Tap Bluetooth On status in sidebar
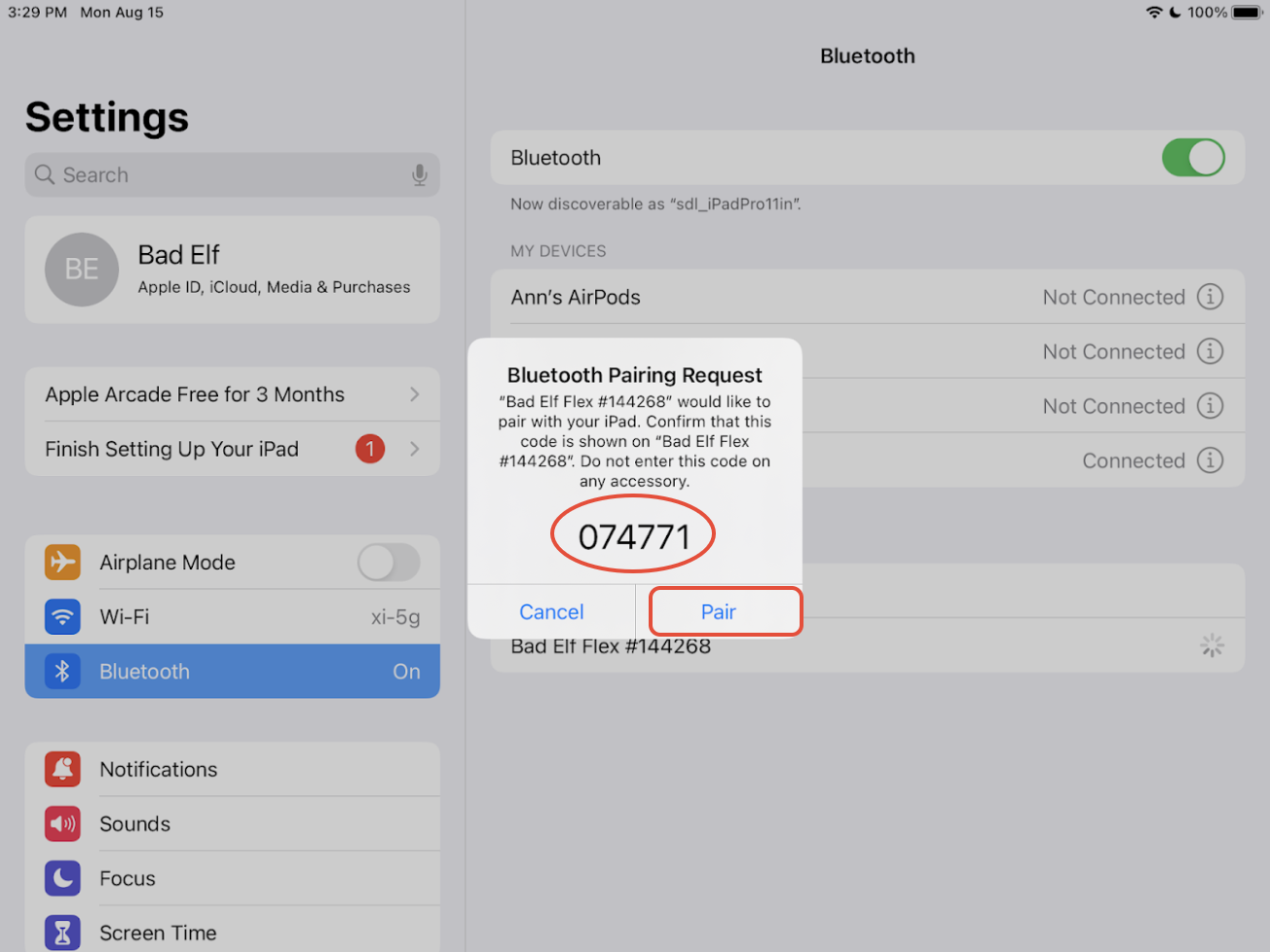The image size is (1270, 952). tap(406, 672)
